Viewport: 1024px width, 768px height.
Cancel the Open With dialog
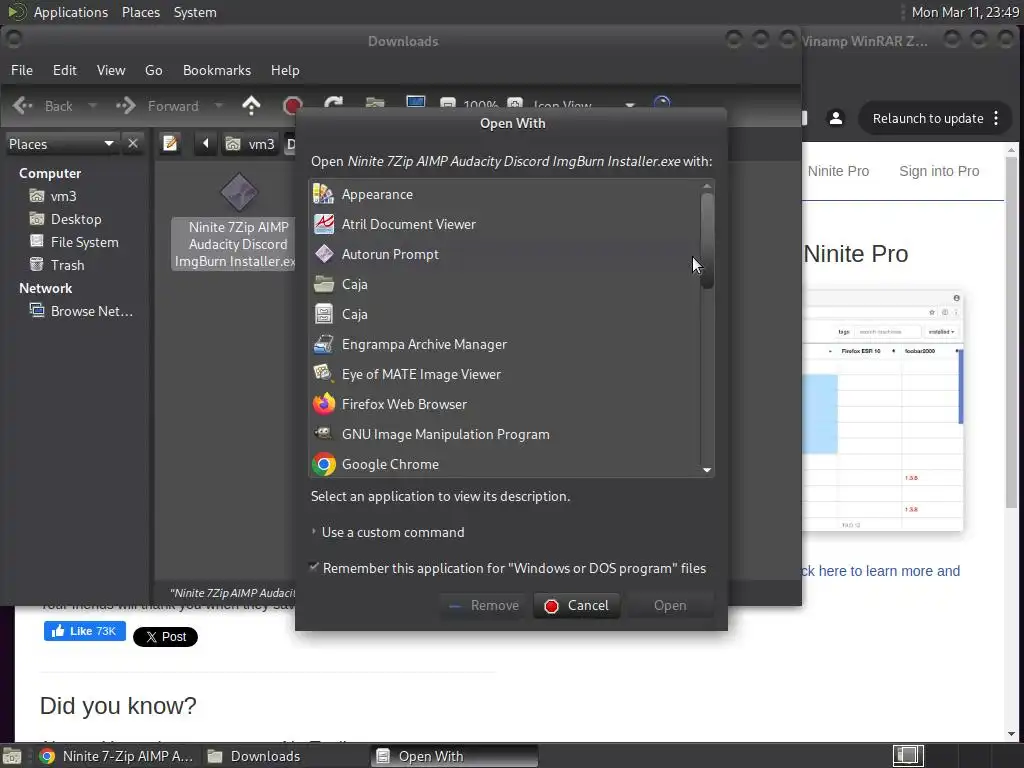577,605
